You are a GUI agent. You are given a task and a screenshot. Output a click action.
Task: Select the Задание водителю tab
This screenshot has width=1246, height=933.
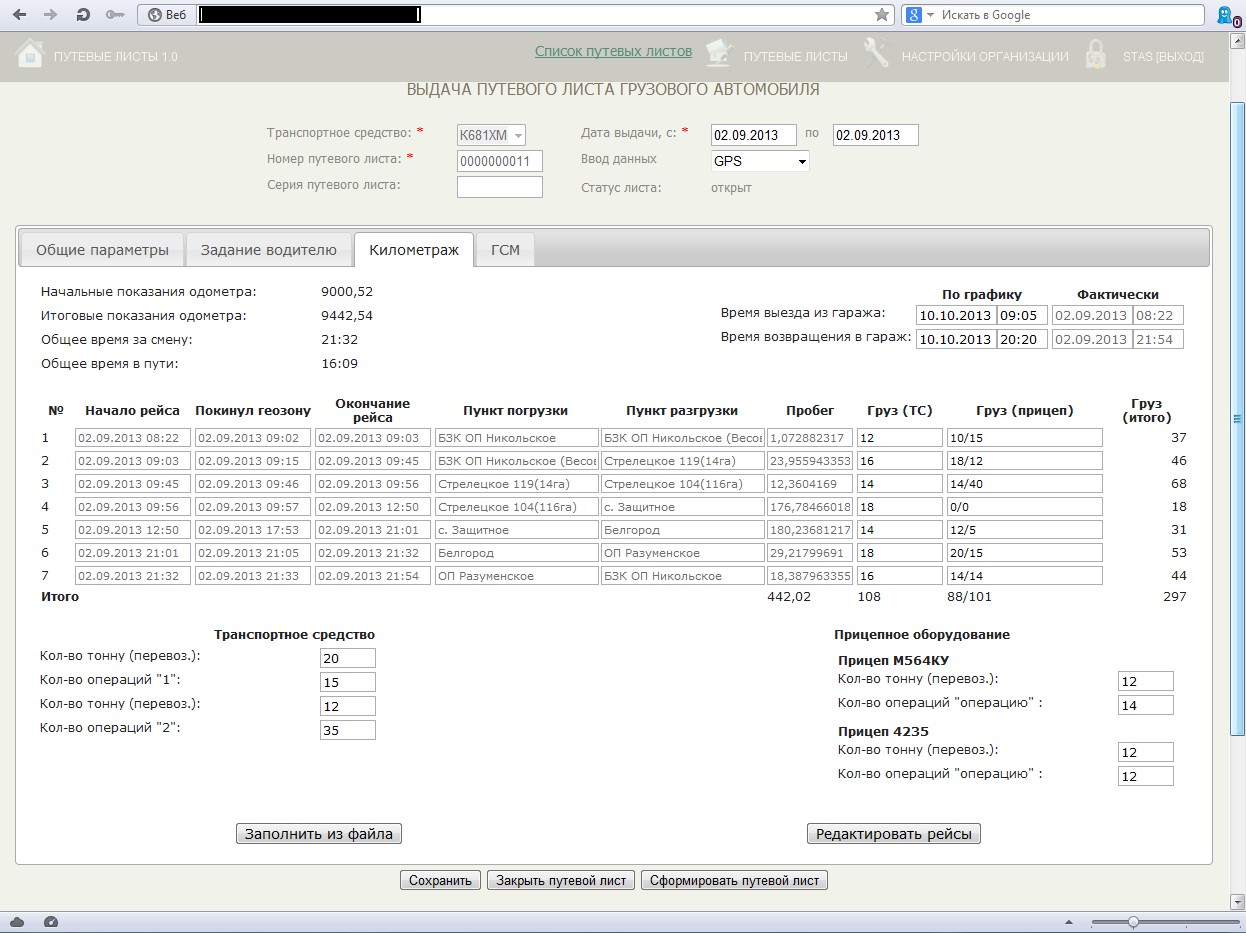pyautogui.click(x=269, y=250)
